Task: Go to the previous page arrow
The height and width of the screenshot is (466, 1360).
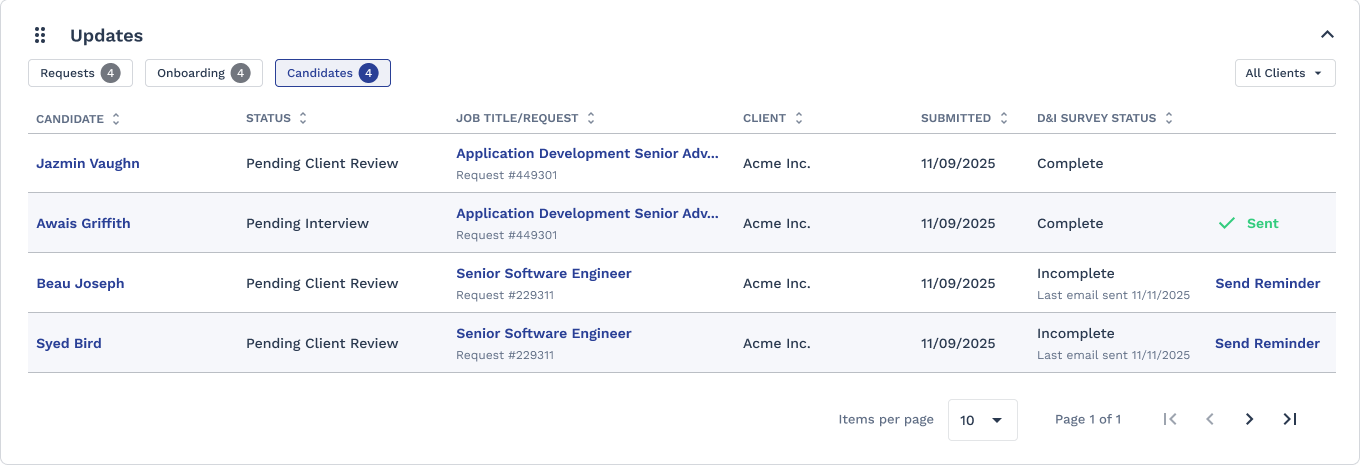Action: coord(1210,419)
